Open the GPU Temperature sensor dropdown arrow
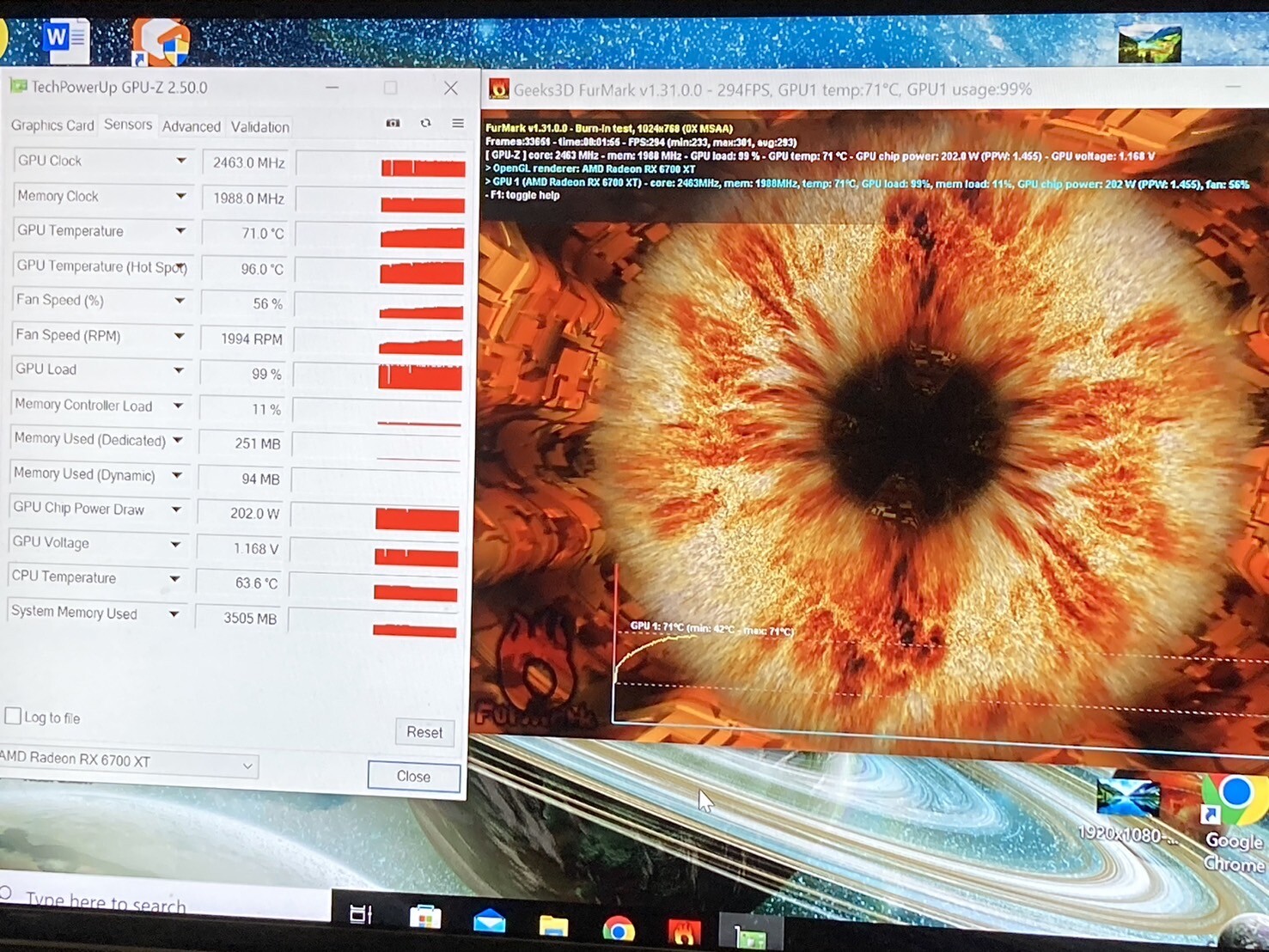Screen dimensions: 1269x952 [180, 231]
